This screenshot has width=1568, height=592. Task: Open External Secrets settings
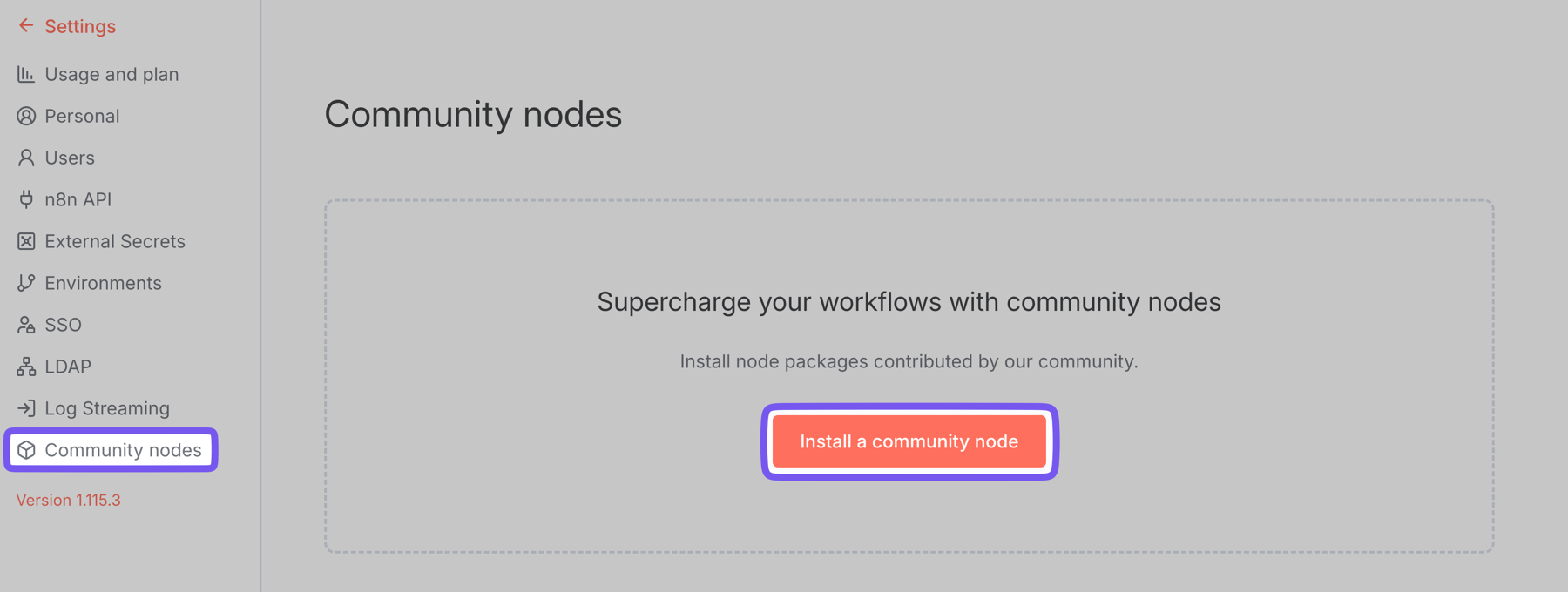coord(115,242)
